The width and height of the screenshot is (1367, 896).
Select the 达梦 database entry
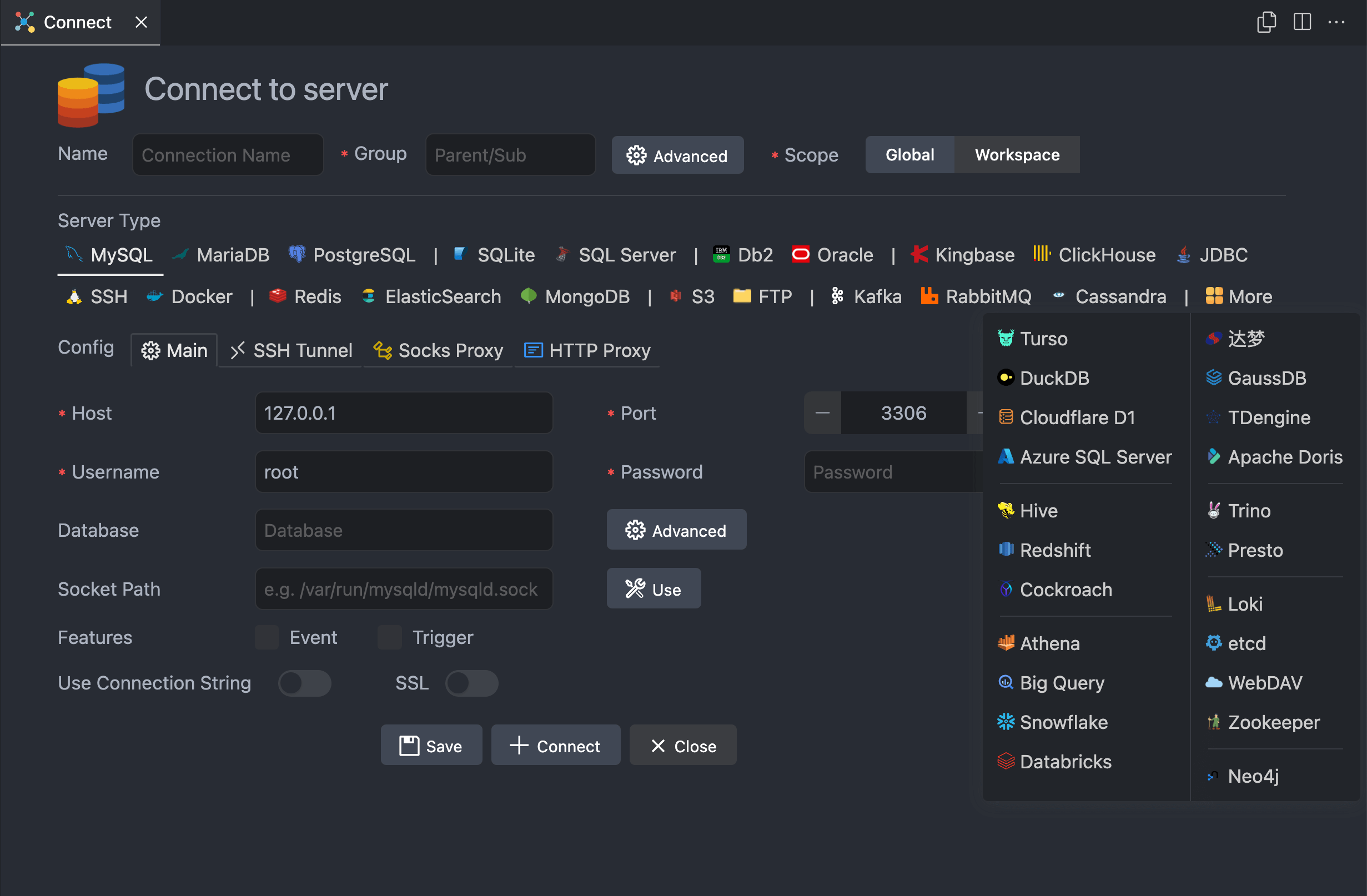point(1235,339)
